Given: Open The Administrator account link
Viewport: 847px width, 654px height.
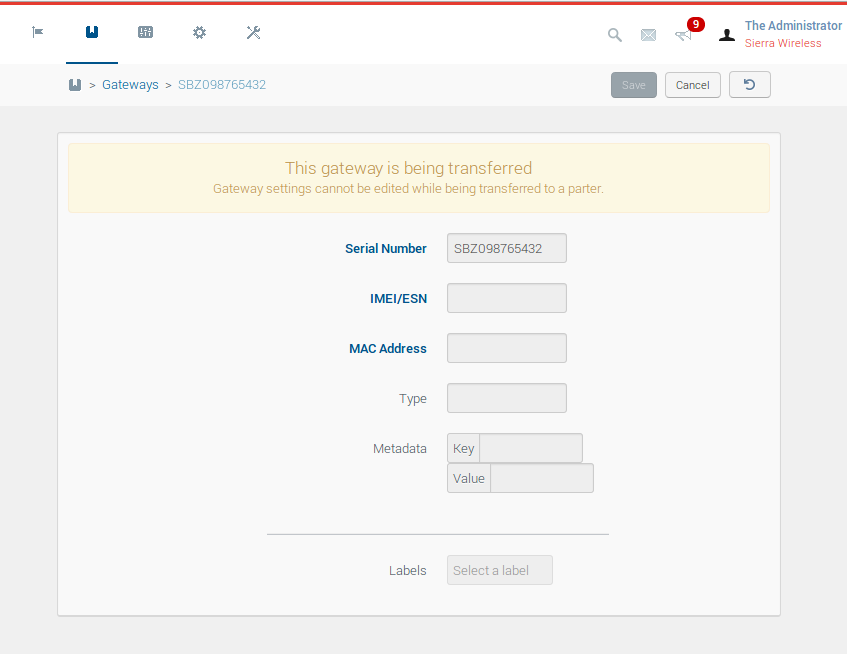Looking at the screenshot, I should coord(793,25).
